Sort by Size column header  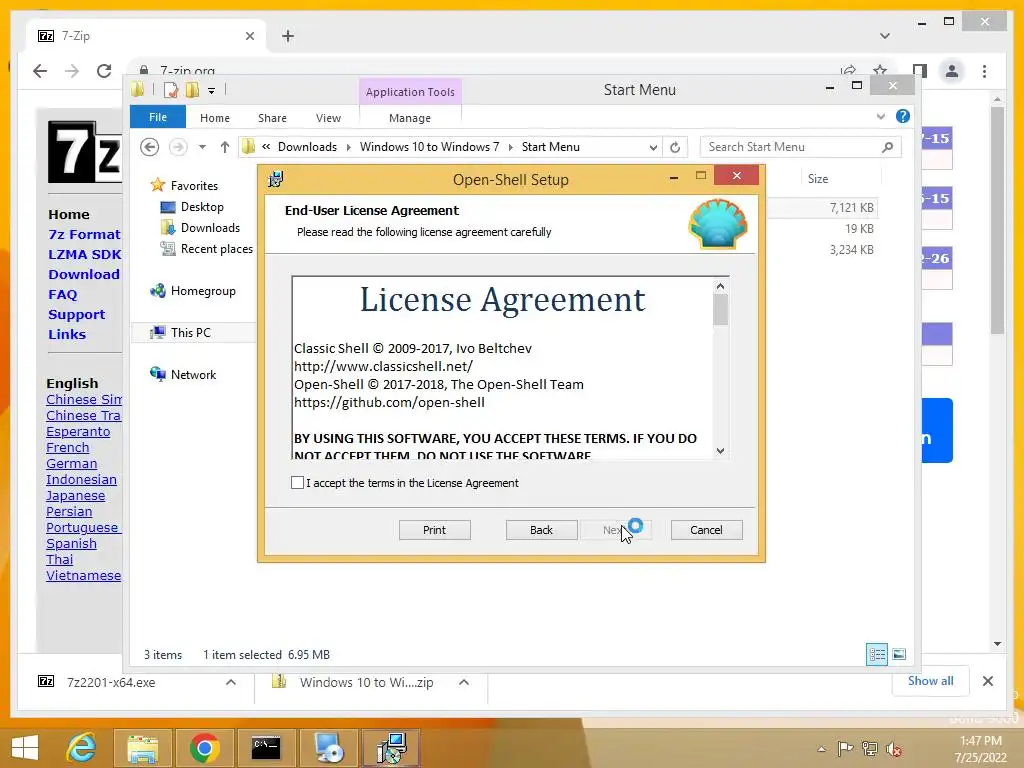click(x=818, y=178)
